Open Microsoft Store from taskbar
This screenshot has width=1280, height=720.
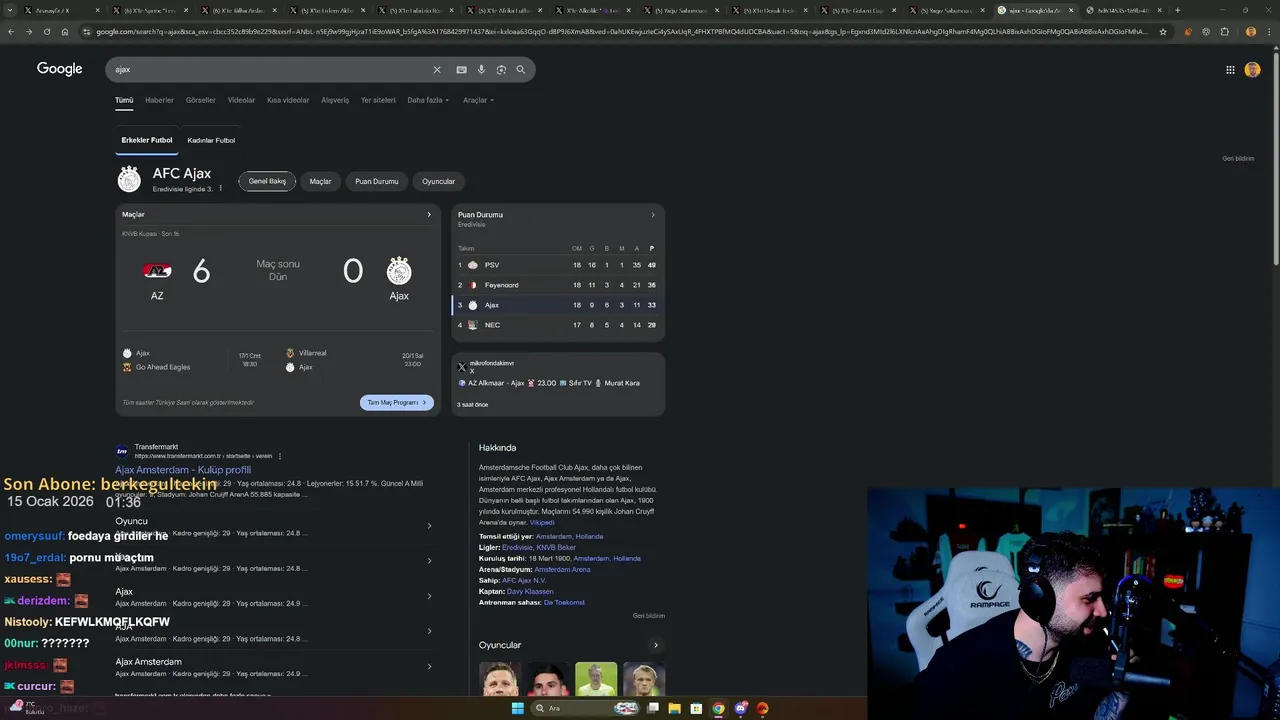pos(697,708)
